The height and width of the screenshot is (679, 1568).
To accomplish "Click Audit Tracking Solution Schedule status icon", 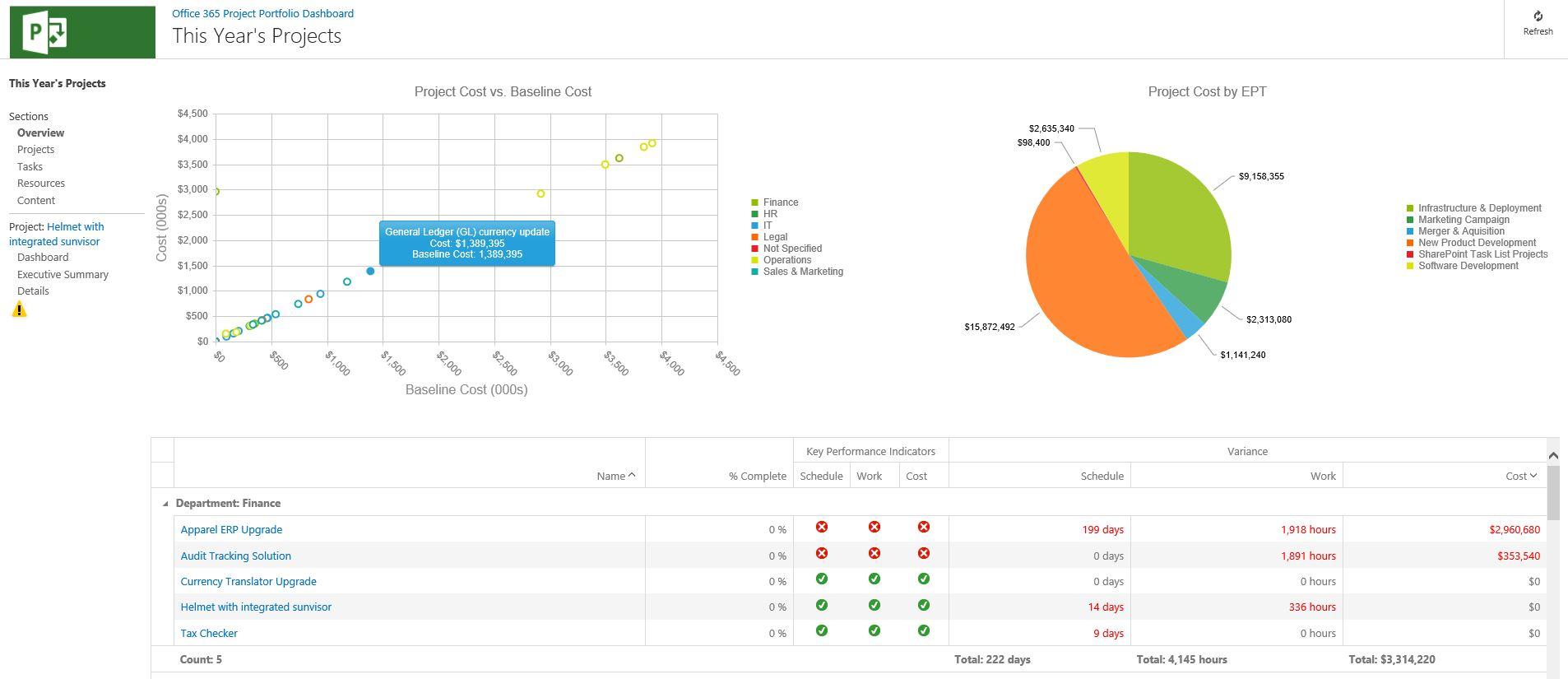I will click(x=821, y=553).
